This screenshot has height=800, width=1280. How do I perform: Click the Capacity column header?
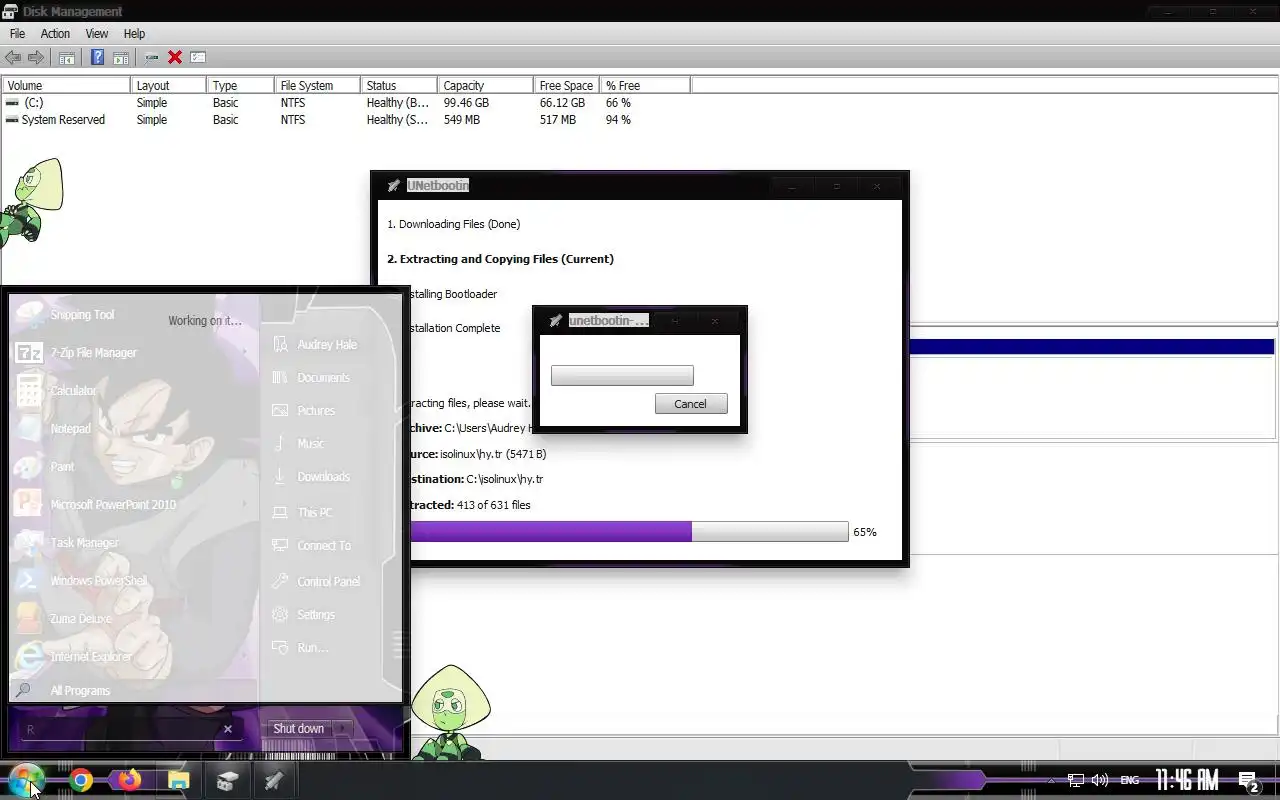(x=485, y=86)
